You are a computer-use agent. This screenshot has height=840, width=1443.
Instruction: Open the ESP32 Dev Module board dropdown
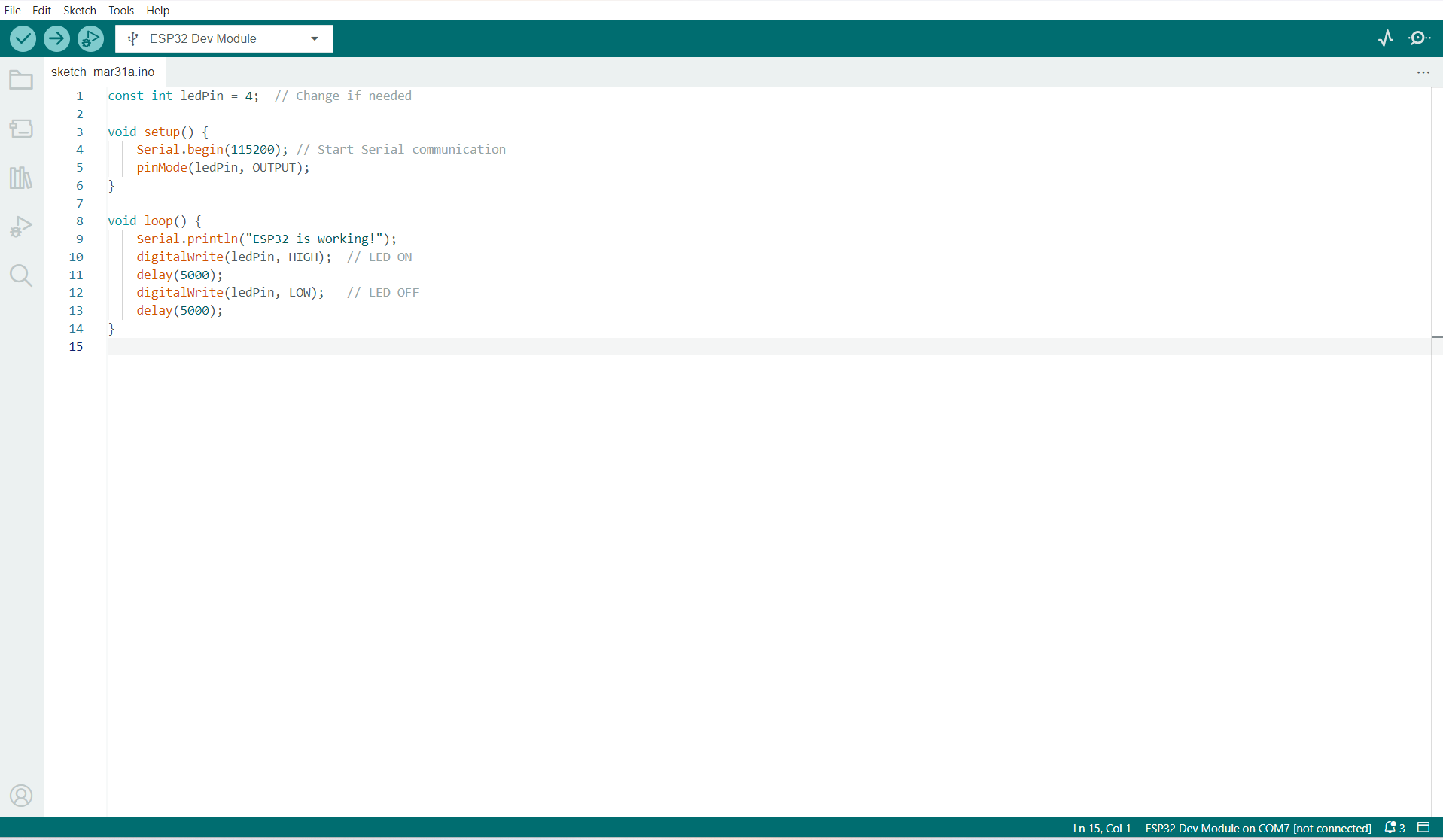[x=224, y=38]
